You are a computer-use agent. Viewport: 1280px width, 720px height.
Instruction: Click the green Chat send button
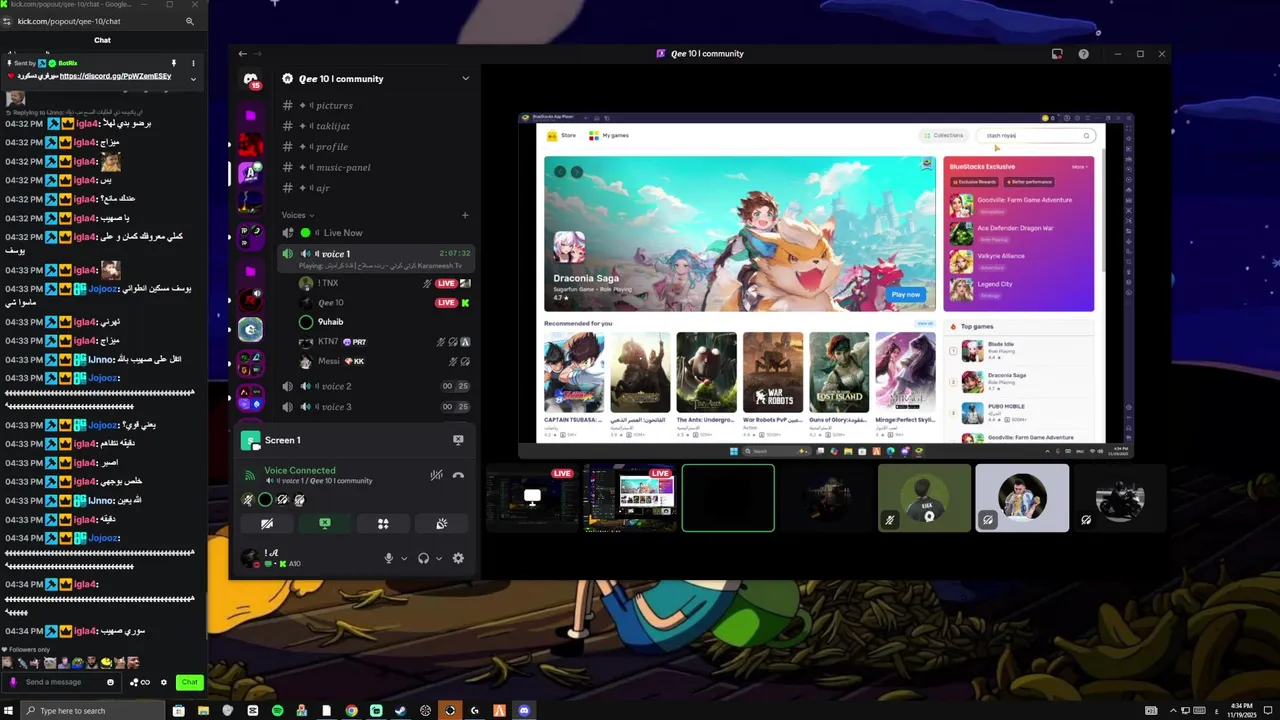(189, 682)
